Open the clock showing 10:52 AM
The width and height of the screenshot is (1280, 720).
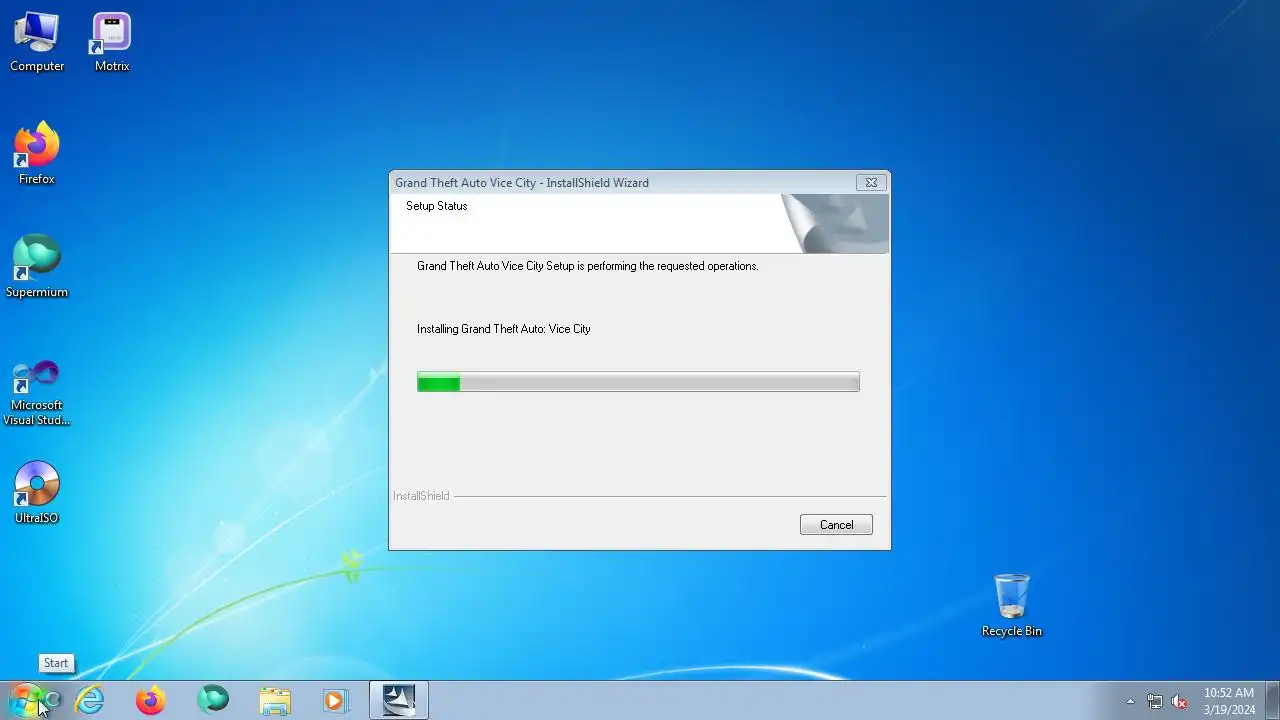[x=1229, y=700]
